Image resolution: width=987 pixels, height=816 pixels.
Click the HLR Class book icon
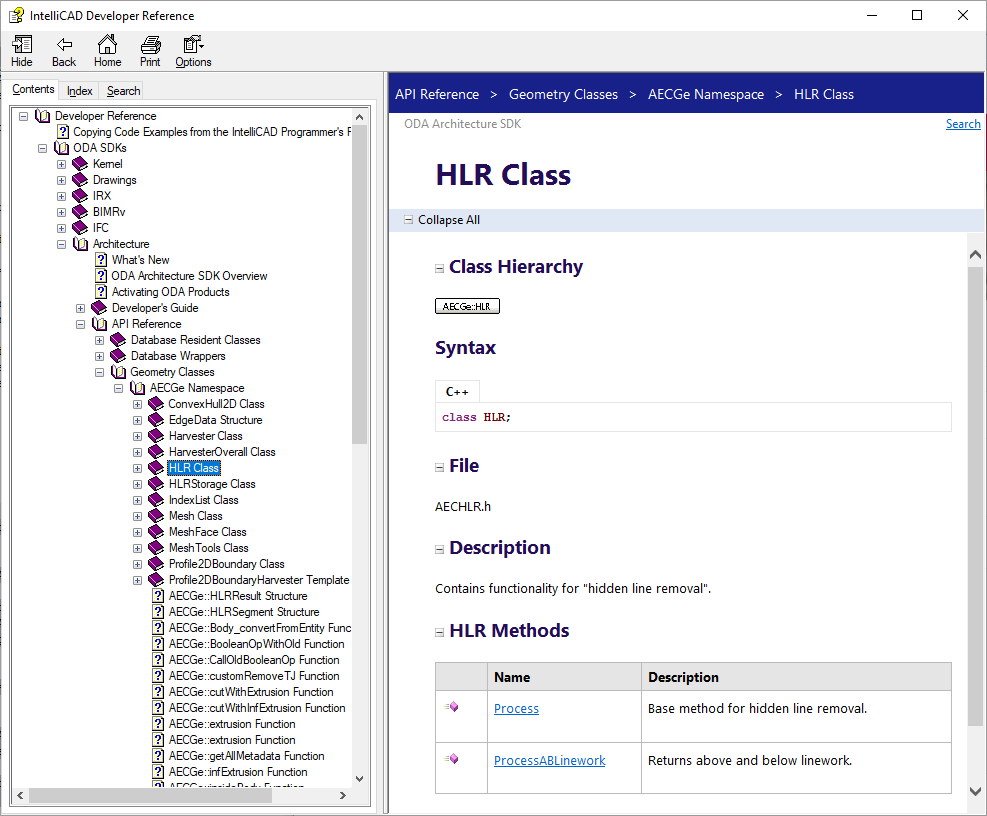[x=155, y=468]
